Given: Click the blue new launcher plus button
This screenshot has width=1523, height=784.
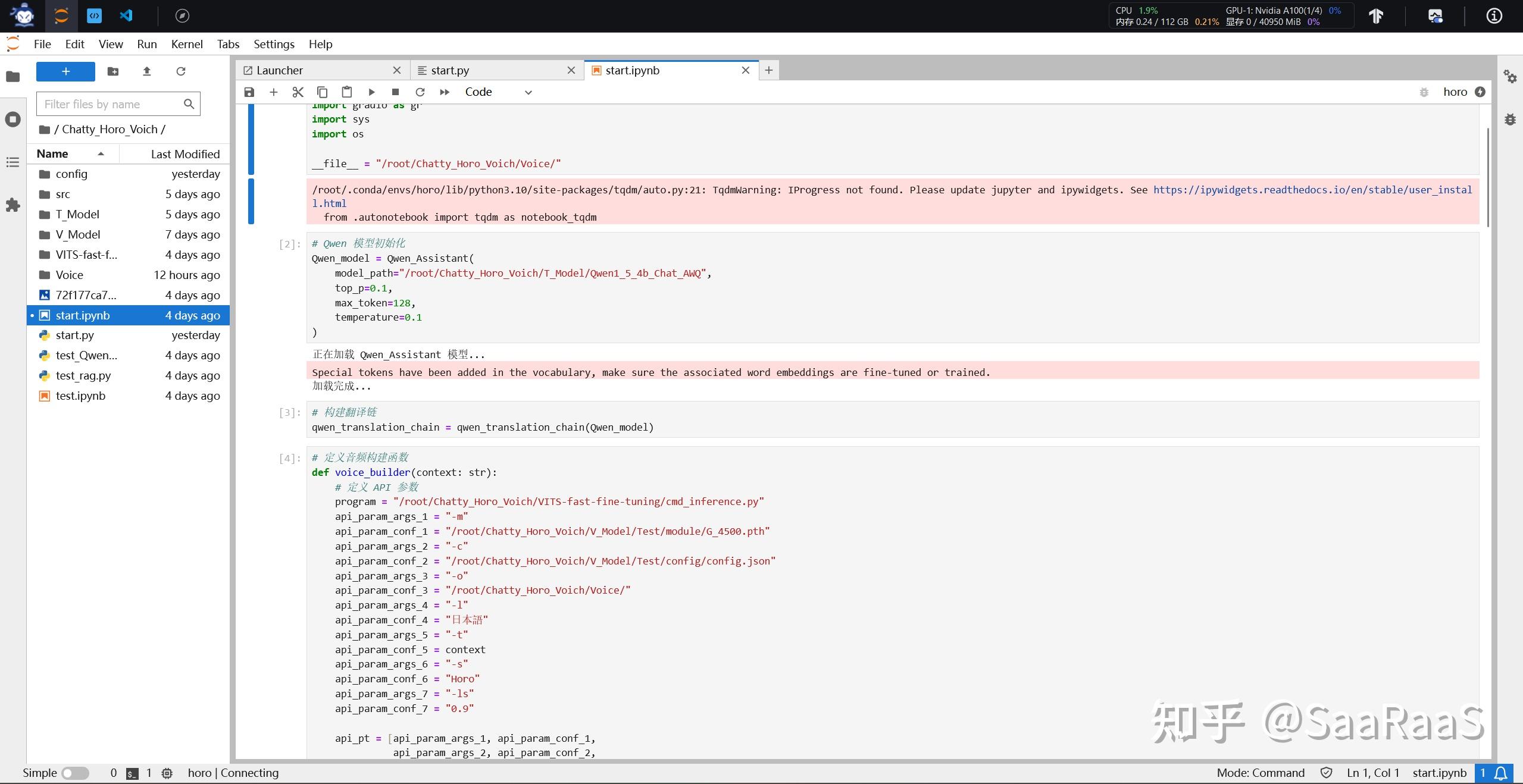Looking at the screenshot, I should [65, 71].
